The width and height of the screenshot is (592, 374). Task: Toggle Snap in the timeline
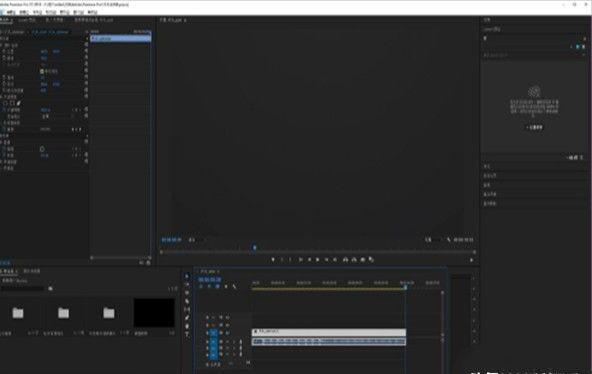[209, 286]
